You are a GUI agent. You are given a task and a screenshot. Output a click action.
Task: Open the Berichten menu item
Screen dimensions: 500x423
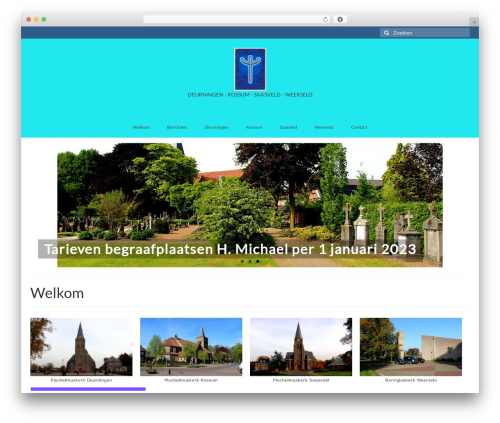coord(177,127)
